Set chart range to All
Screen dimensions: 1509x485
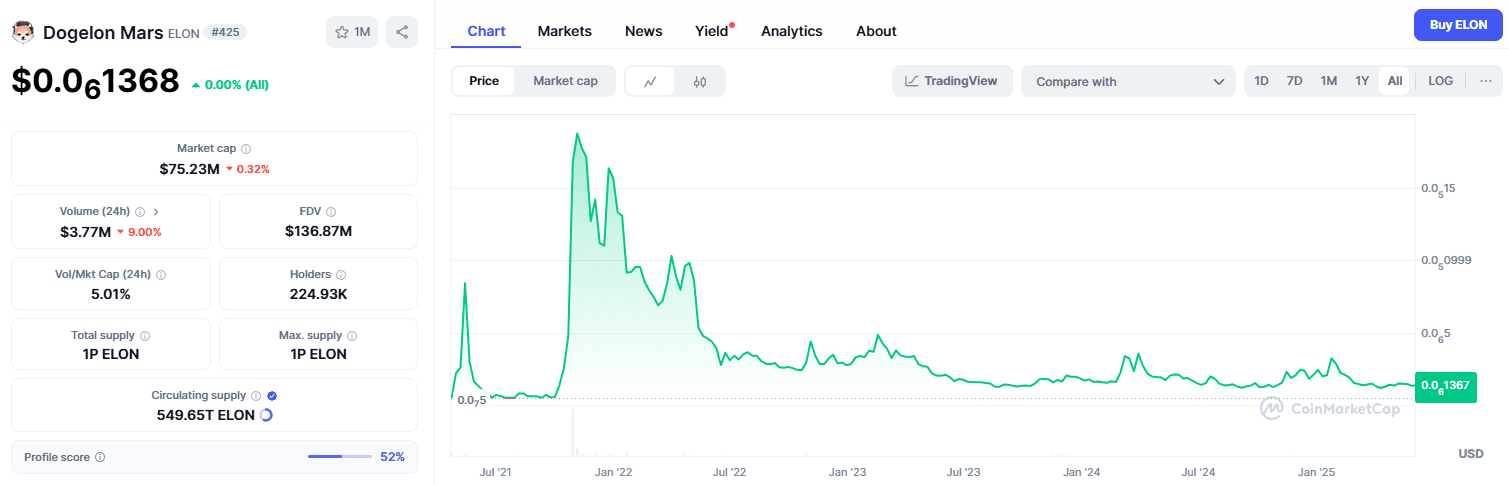[1394, 81]
